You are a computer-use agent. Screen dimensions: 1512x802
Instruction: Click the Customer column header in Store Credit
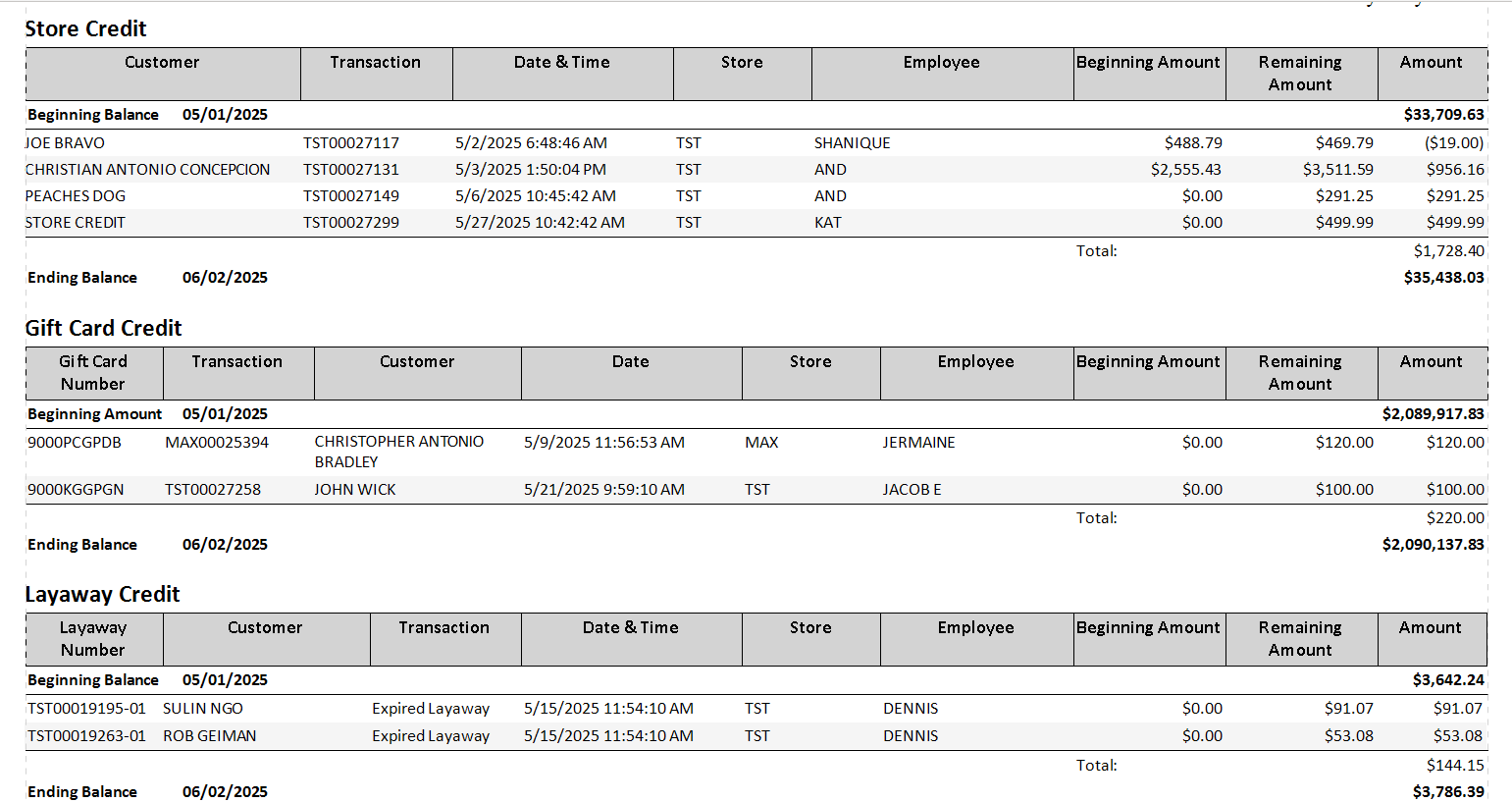click(x=162, y=63)
